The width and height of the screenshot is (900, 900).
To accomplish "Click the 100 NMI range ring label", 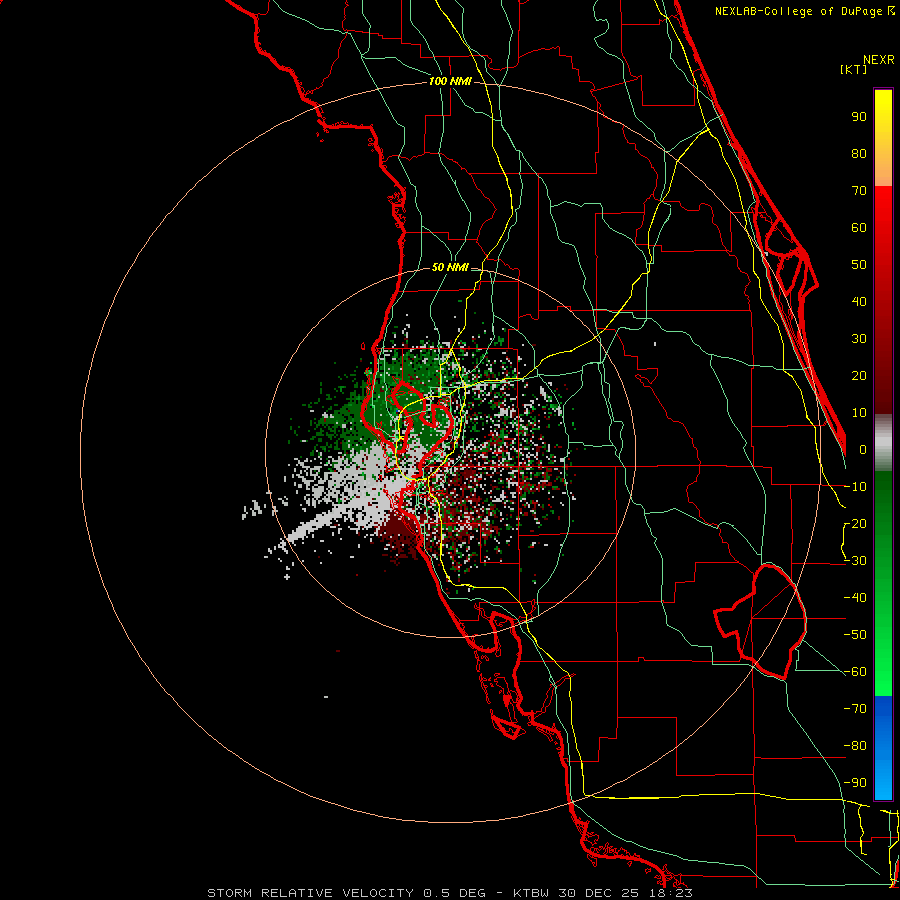I will pyautogui.click(x=450, y=82).
